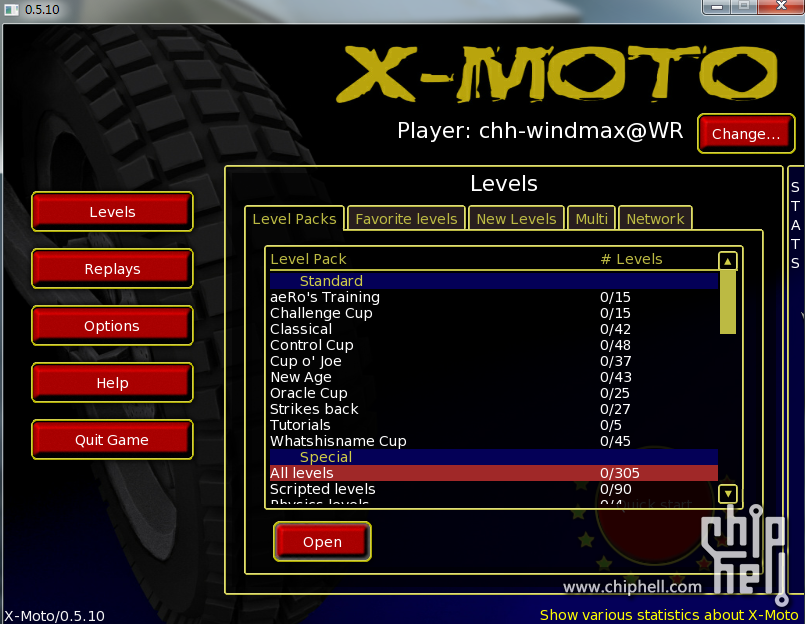Open the Replays section
This screenshot has width=805, height=624.
[112, 269]
